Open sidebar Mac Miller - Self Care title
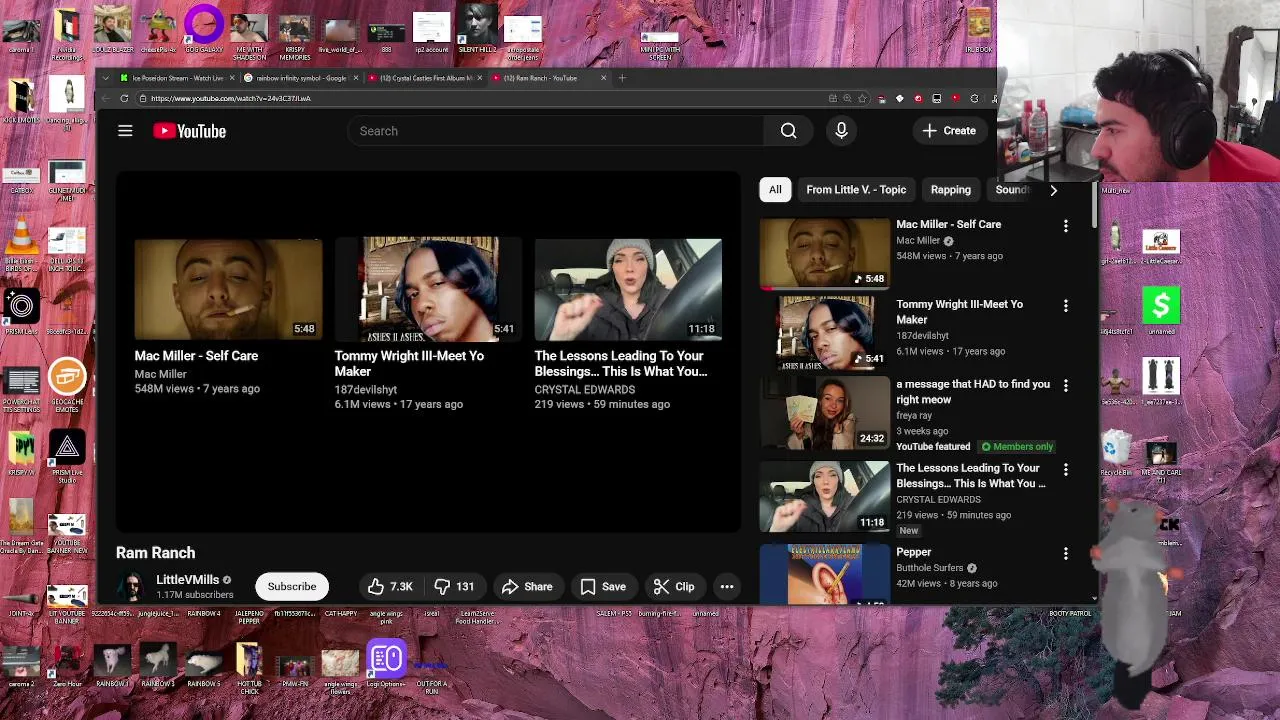Viewport: 1280px width, 720px height. pyautogui.click(x=948, y=224)
